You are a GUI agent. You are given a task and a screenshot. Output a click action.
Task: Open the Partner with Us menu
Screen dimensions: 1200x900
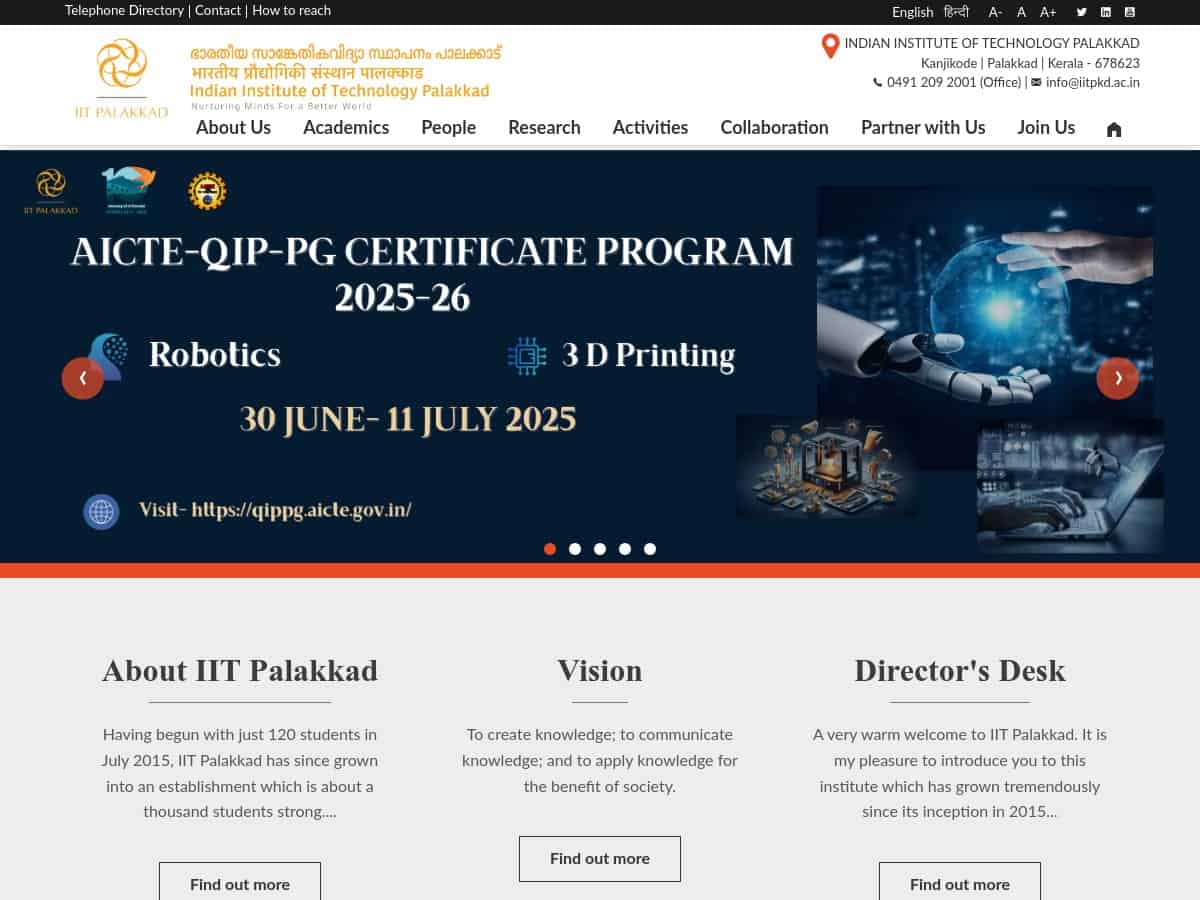click(923, 127)
